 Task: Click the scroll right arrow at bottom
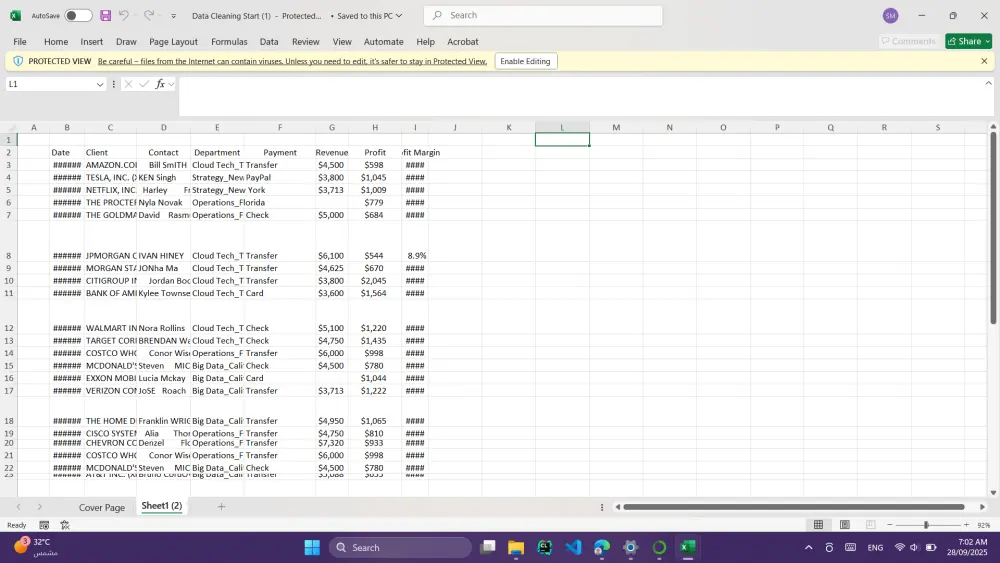pos(982,507)
